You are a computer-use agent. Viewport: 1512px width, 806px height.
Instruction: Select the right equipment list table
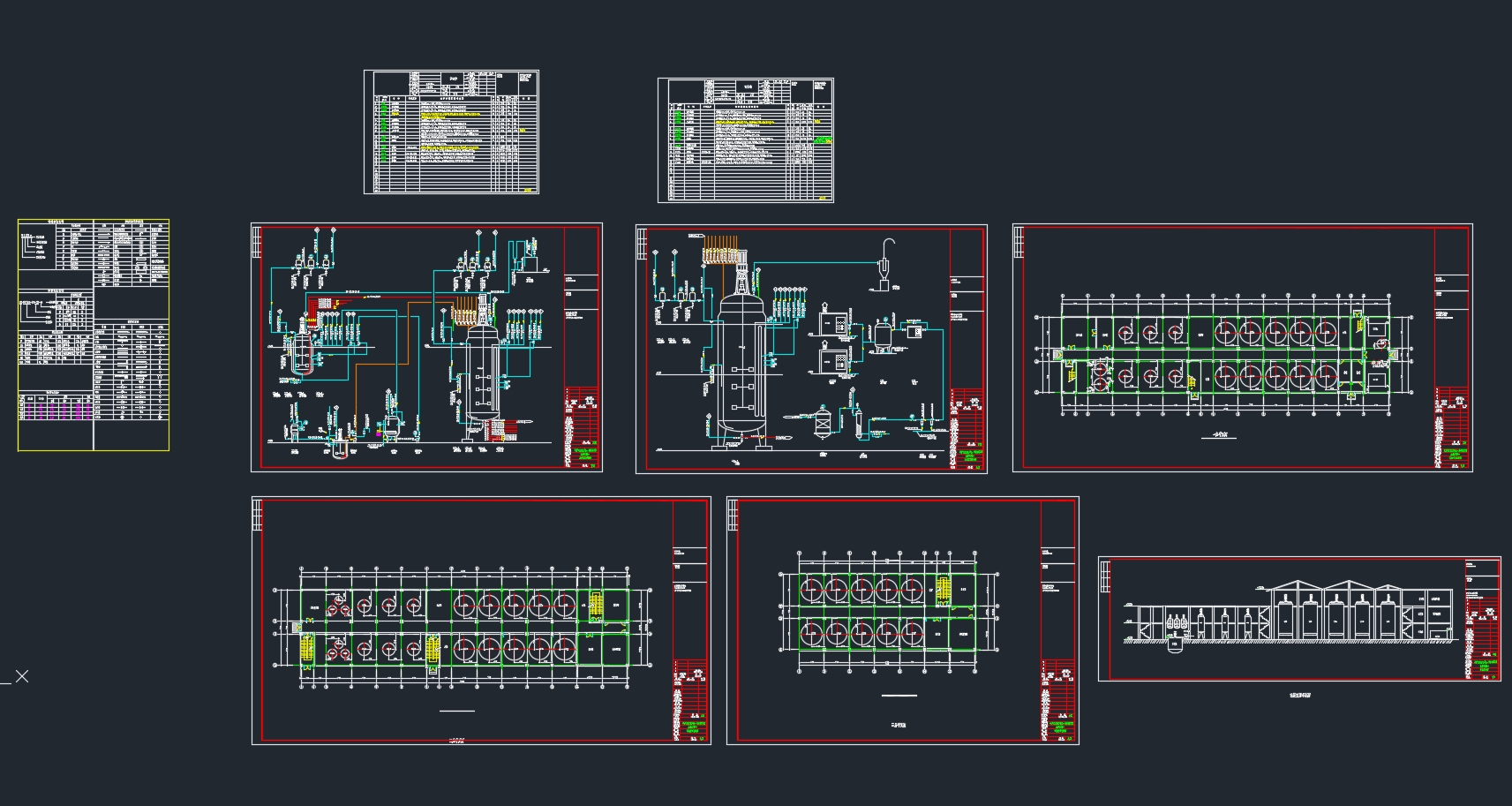coord(745,140)
